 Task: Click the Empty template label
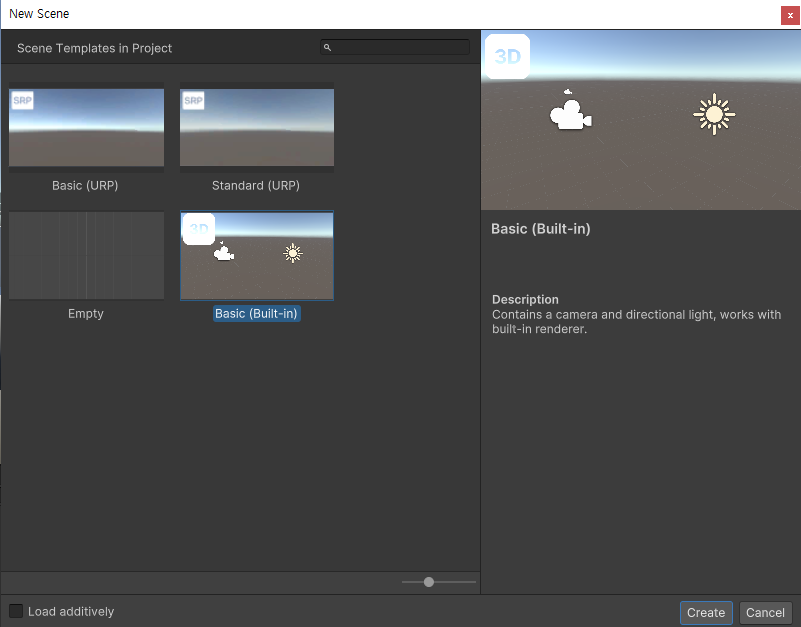point(86,313)
